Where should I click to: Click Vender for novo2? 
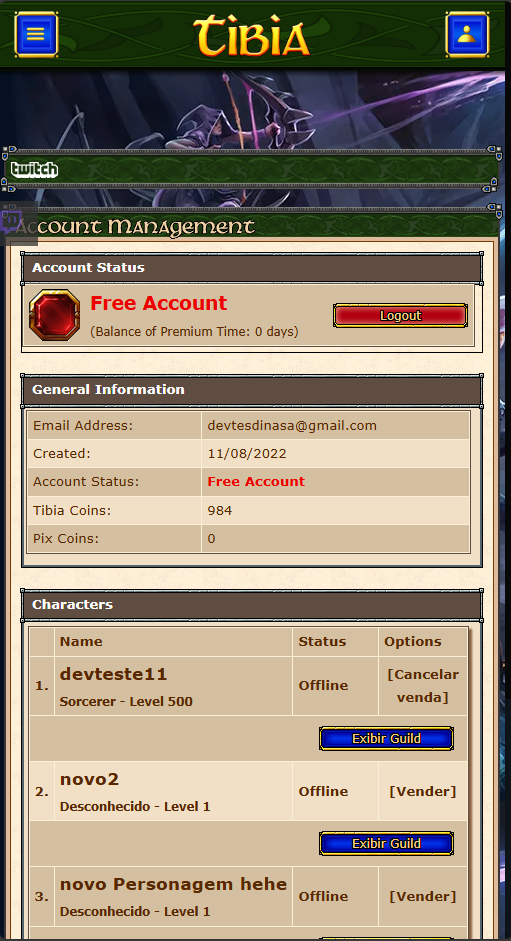[x=423, y=791]
